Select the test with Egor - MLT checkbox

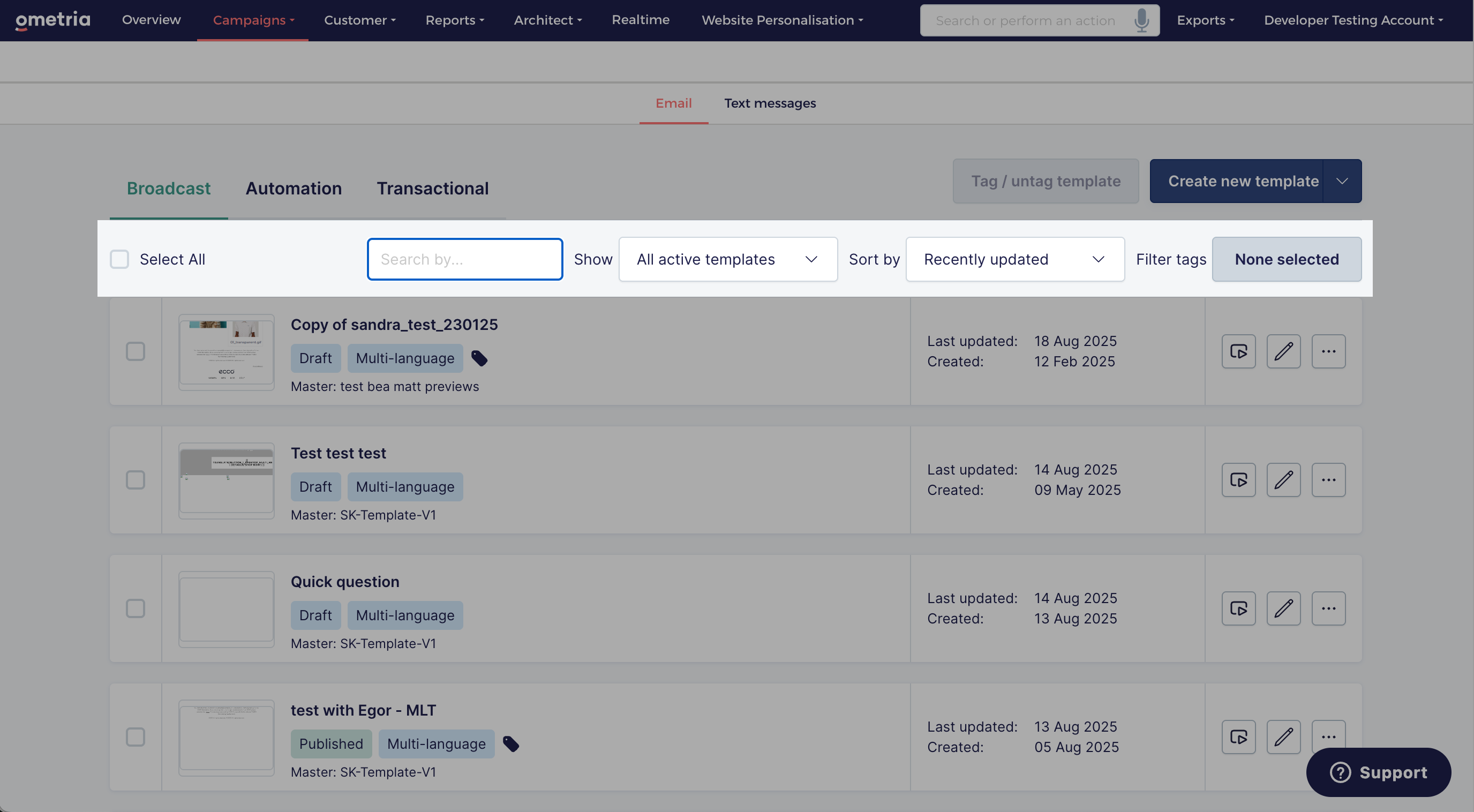coord(135,737)
